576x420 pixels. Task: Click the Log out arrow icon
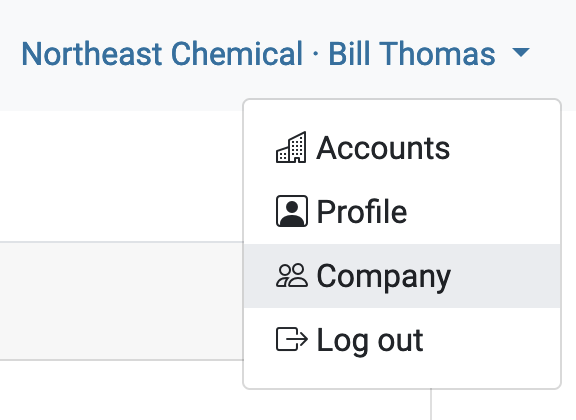point(292,339)
